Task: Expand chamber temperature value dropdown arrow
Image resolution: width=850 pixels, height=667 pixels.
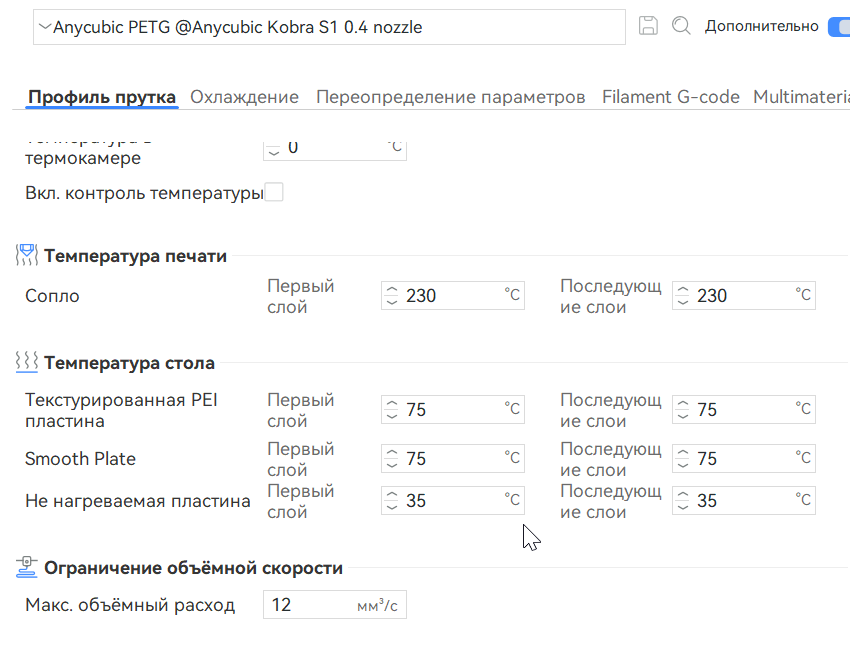Action: point(274,148)
